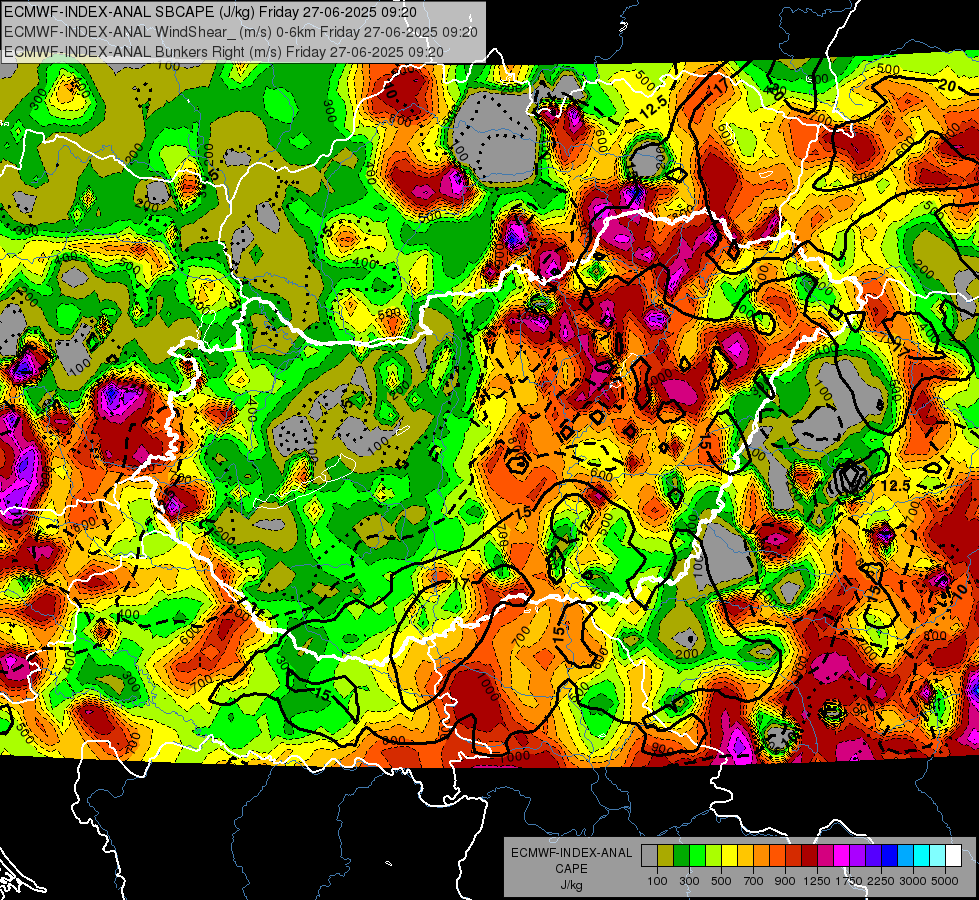The width and height of the screenshot is (979, 900).
Task: Click the bold 20 wind shear contour label
Action: pyautogui.click(x=947, y=86)
